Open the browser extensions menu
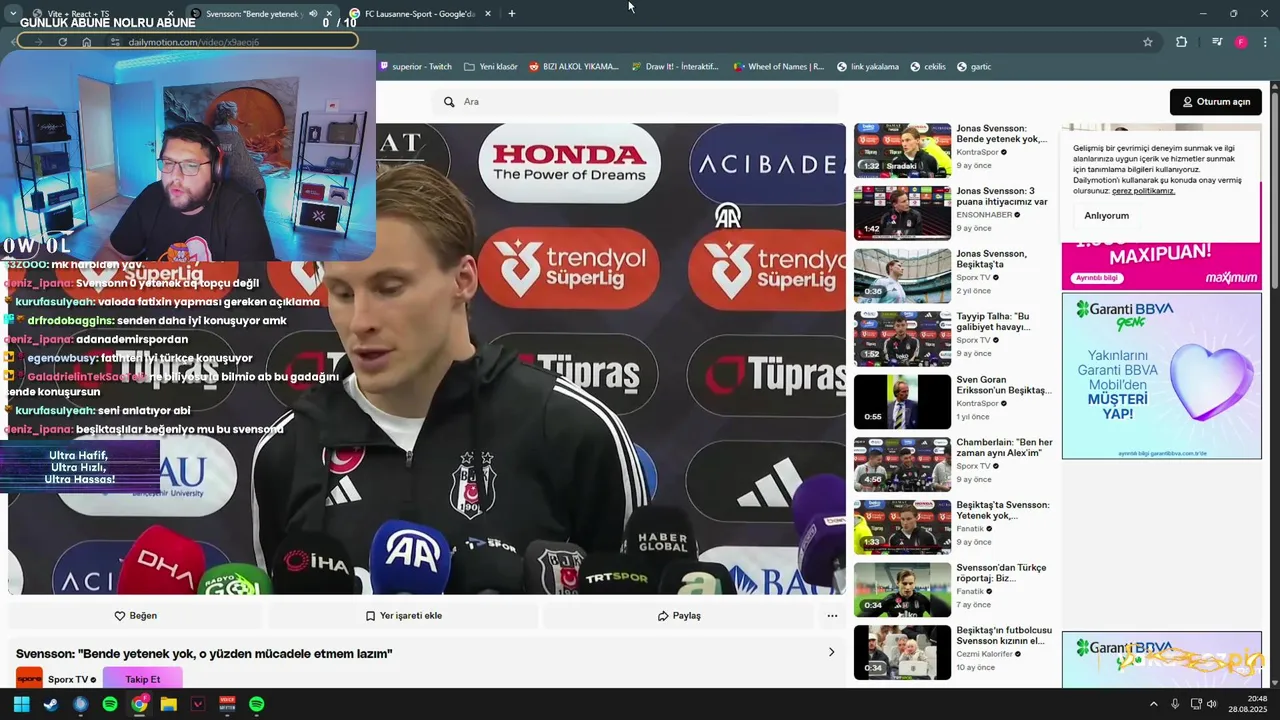 pyautogui.click(x=1181, y=42)
